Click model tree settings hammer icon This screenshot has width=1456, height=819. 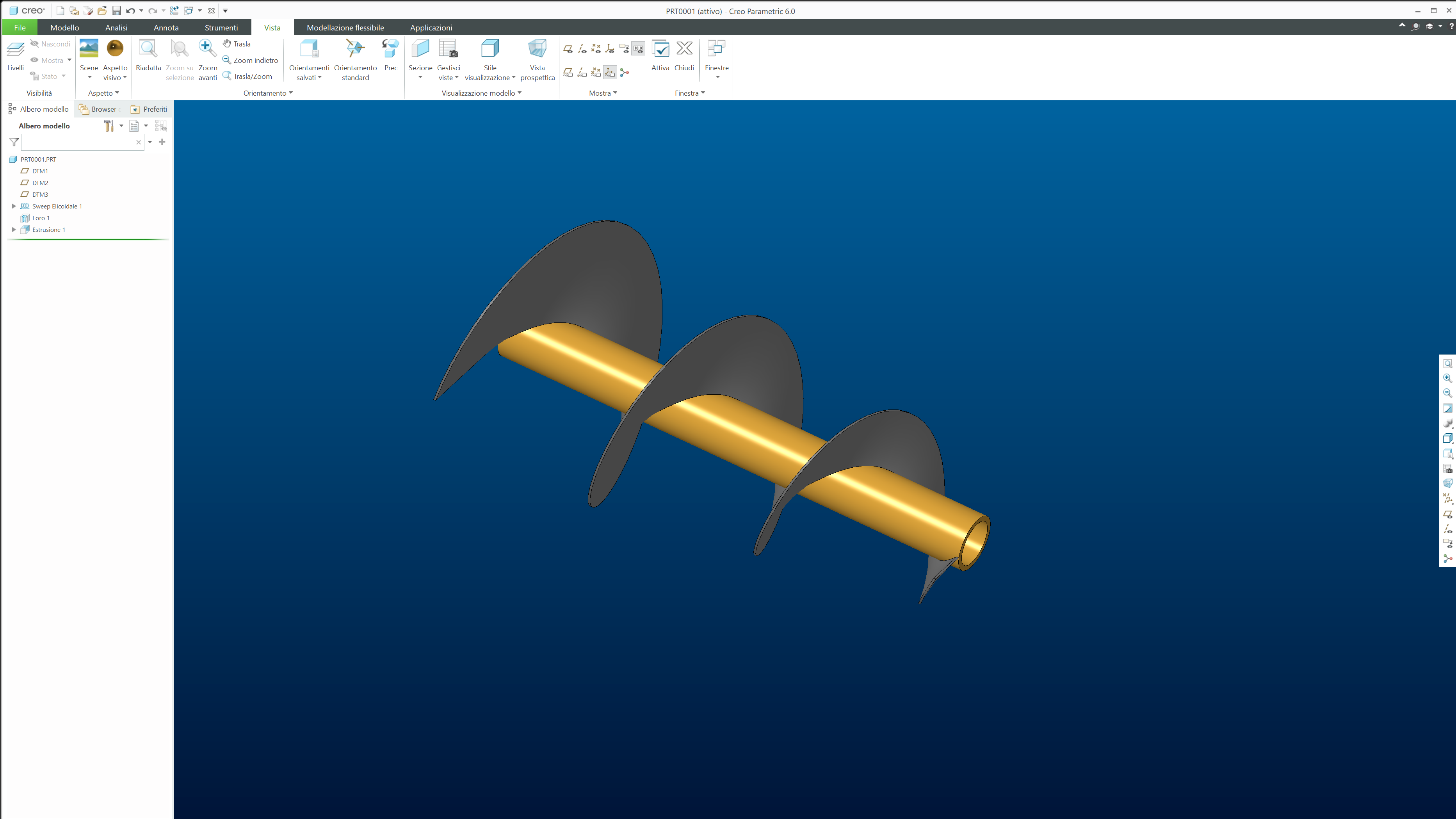click(x=109, y=125)
